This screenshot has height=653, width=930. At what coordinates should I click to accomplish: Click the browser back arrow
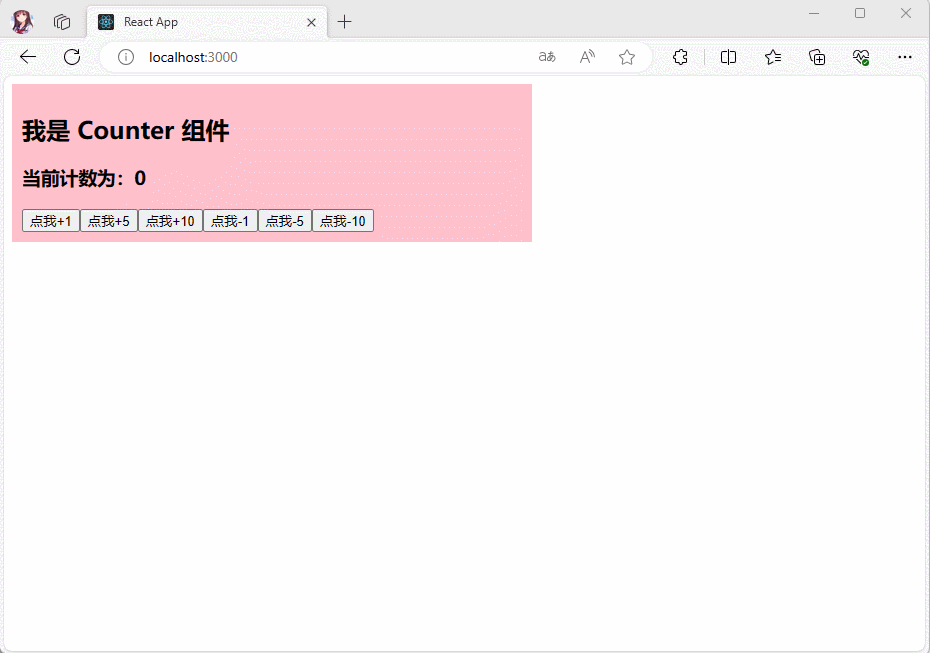[28, 57]
